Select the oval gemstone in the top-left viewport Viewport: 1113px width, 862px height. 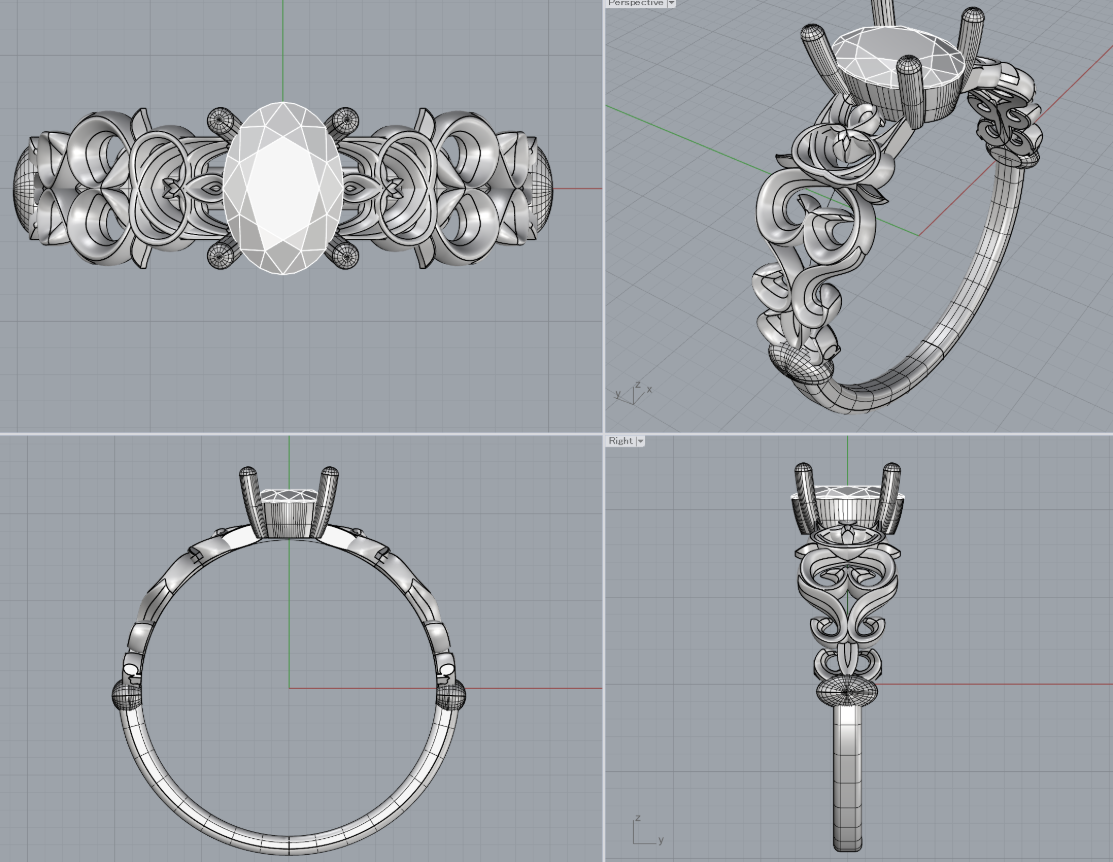click(x=283, y=187)
